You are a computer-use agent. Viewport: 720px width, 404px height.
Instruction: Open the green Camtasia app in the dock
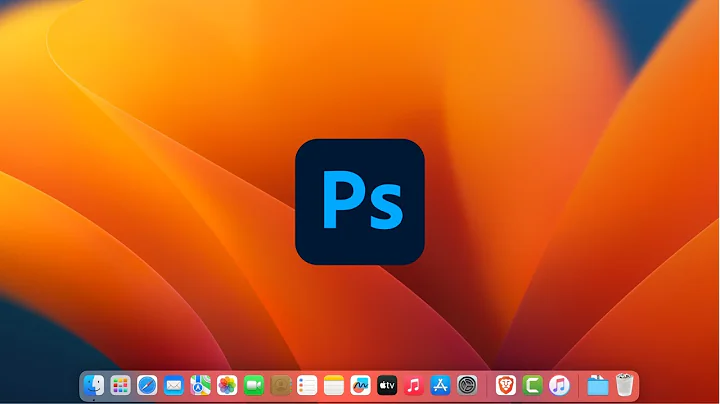[x=532, y=385]
